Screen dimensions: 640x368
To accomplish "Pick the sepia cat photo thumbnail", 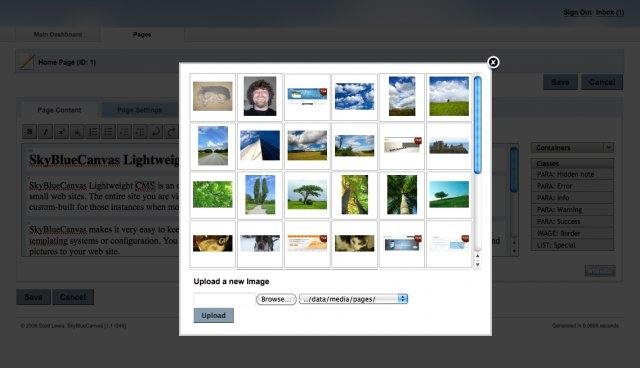I will click(354, 244).
